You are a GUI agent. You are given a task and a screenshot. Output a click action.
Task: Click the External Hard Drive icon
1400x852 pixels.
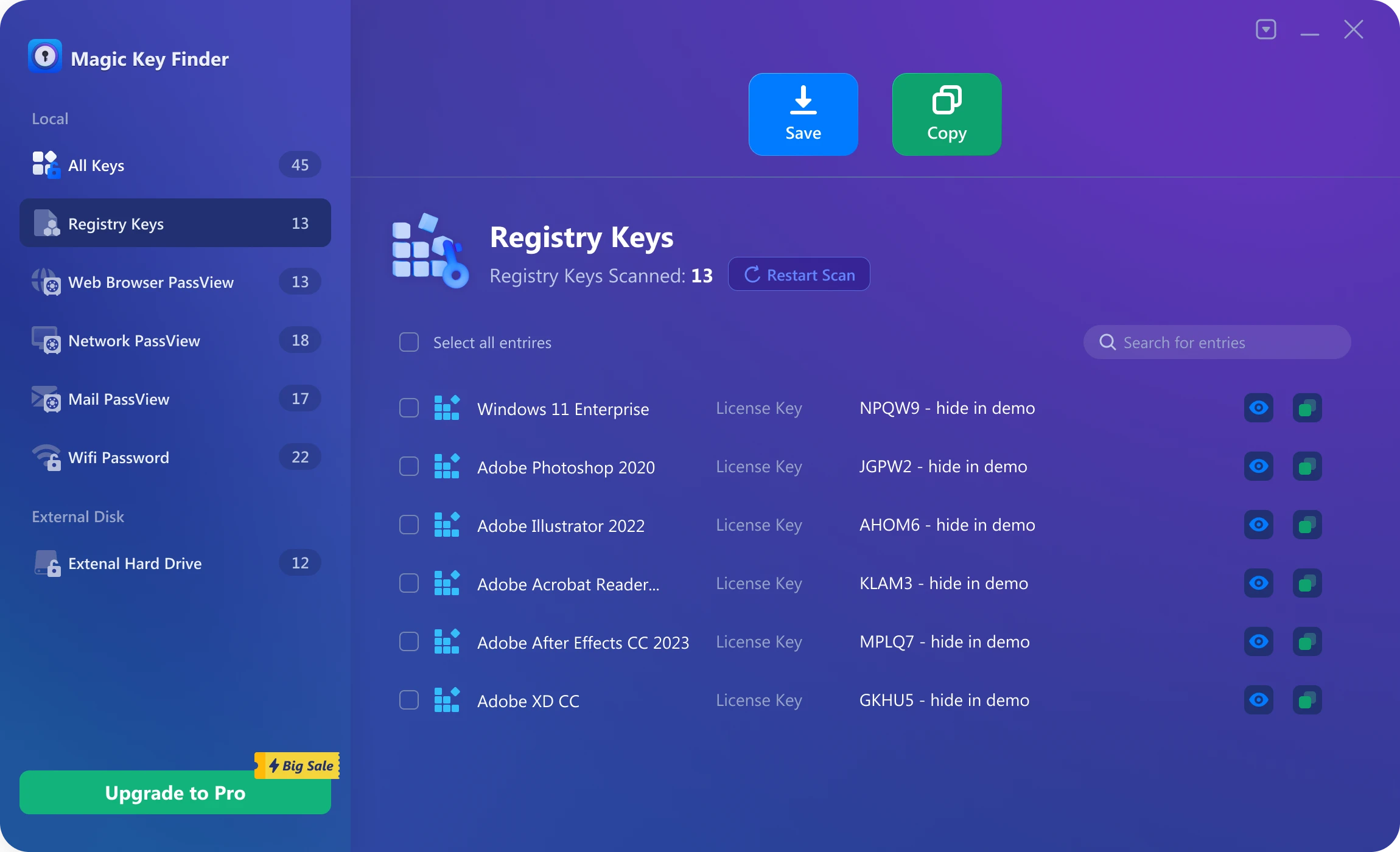coord(46,563)
